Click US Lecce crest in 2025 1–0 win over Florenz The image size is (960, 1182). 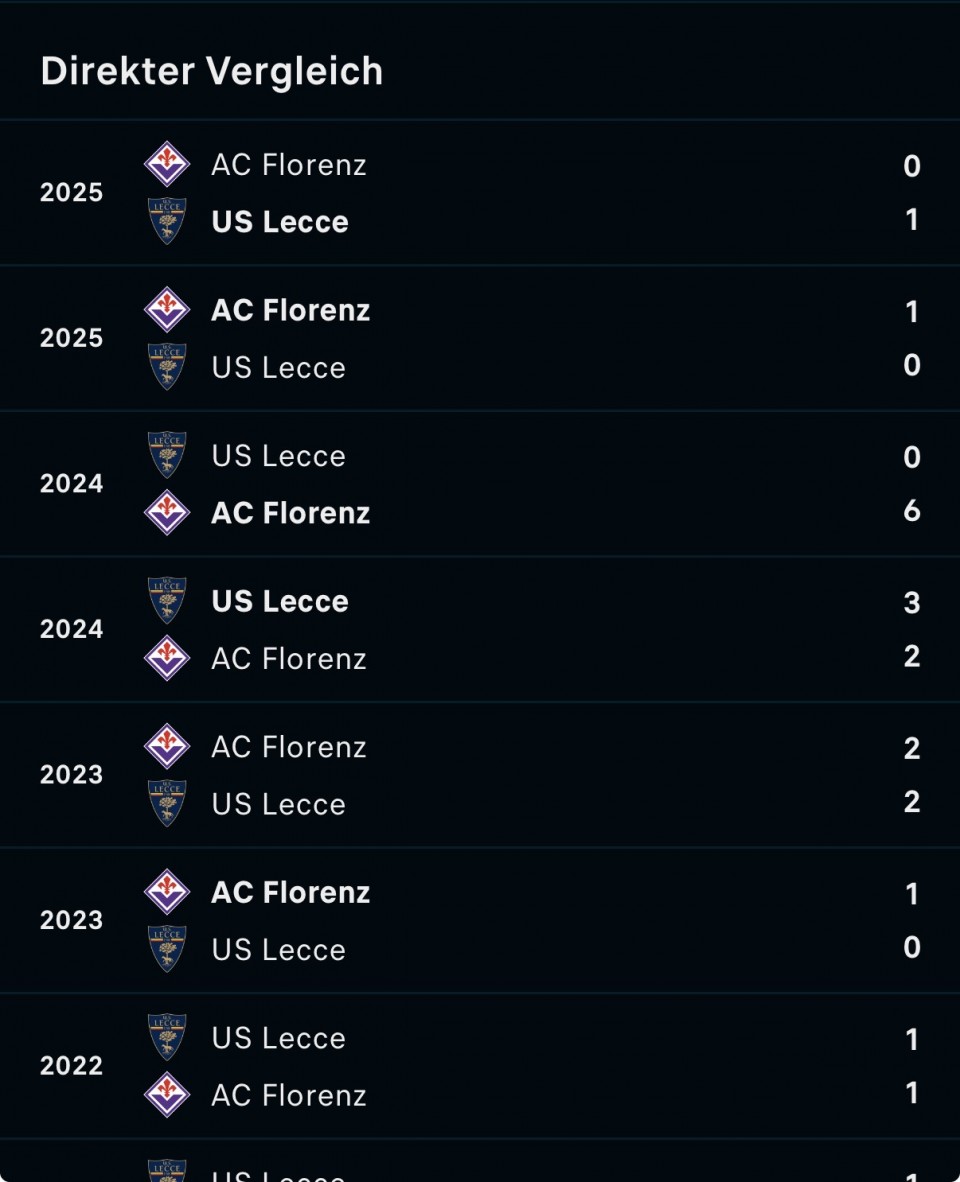pos(167,221)
